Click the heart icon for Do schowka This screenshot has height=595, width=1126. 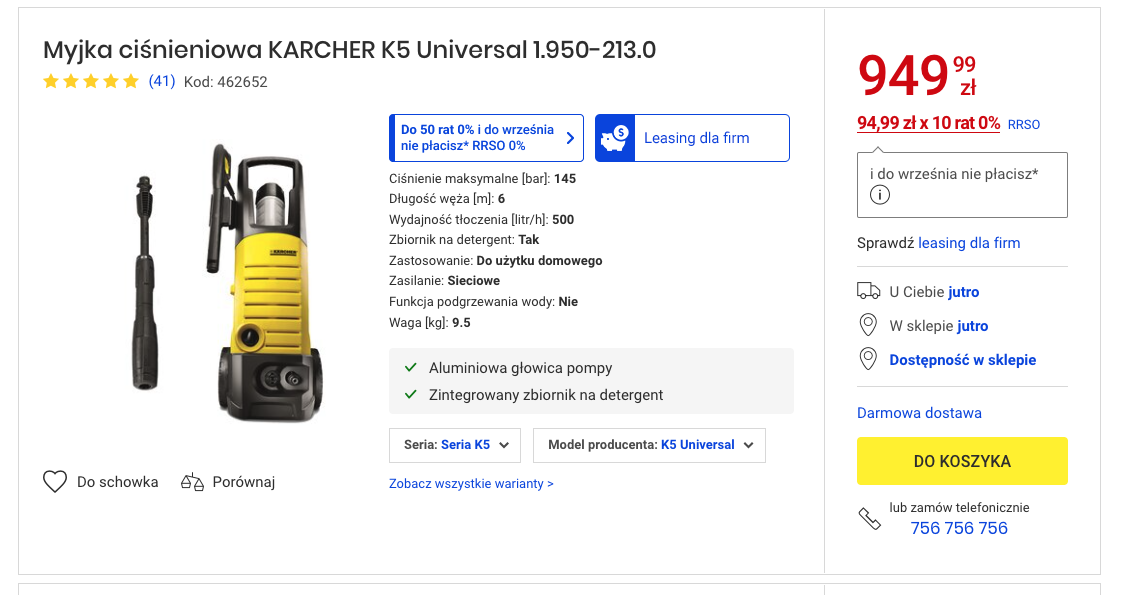[x=55, y=482]
